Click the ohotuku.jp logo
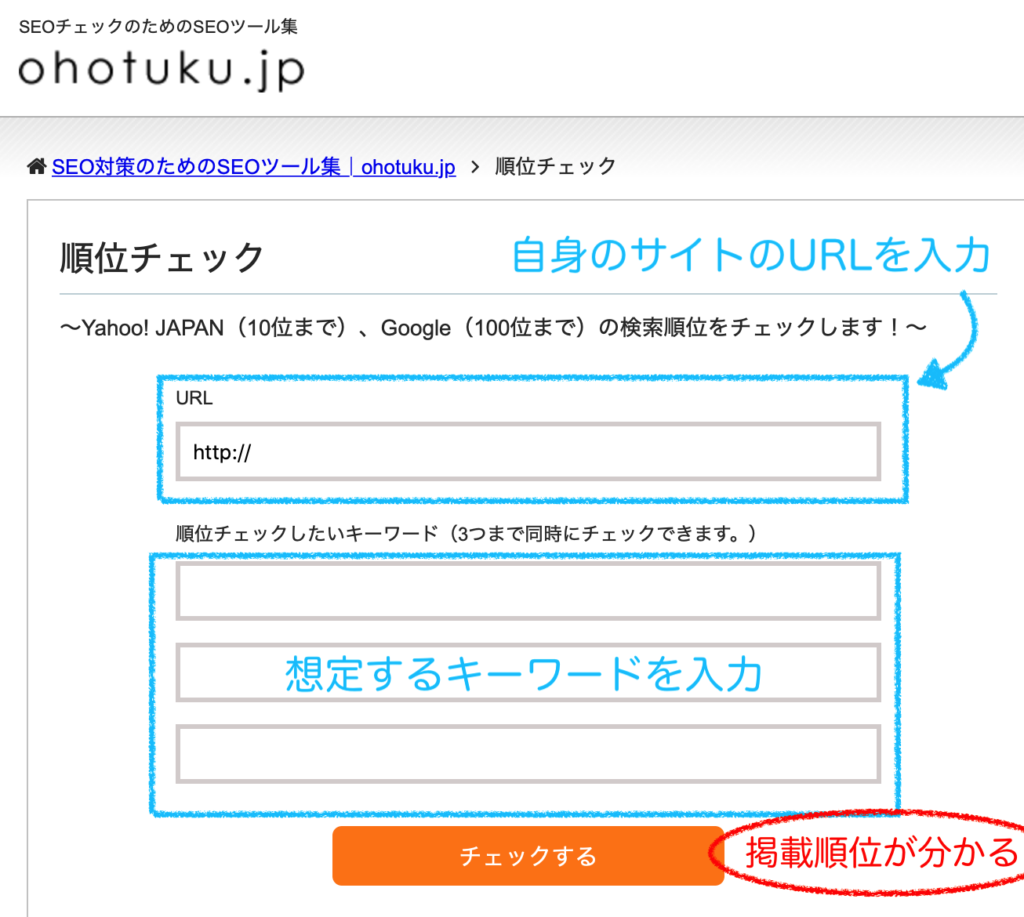Screen dimensions: 1024x917 pos(161,69)
